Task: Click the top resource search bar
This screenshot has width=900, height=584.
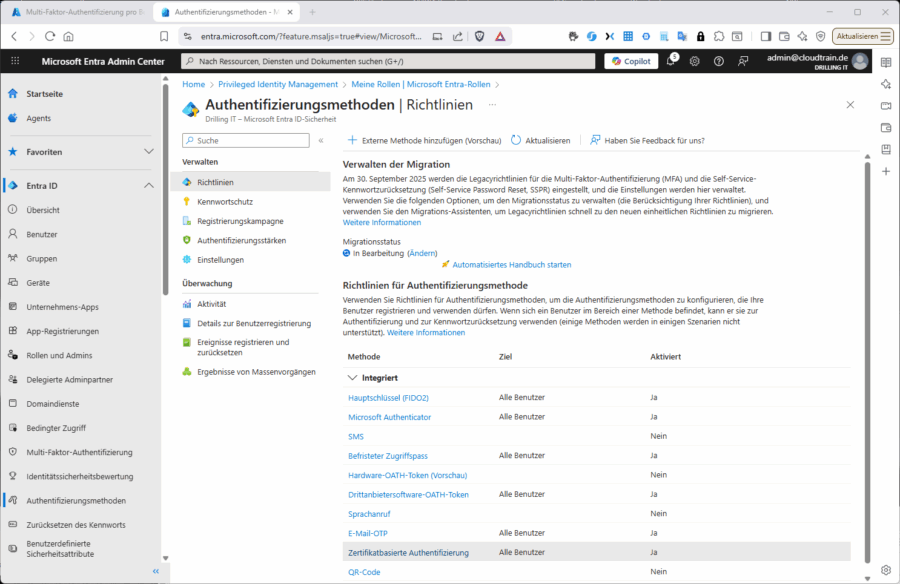Action: (x=389, y=61)
